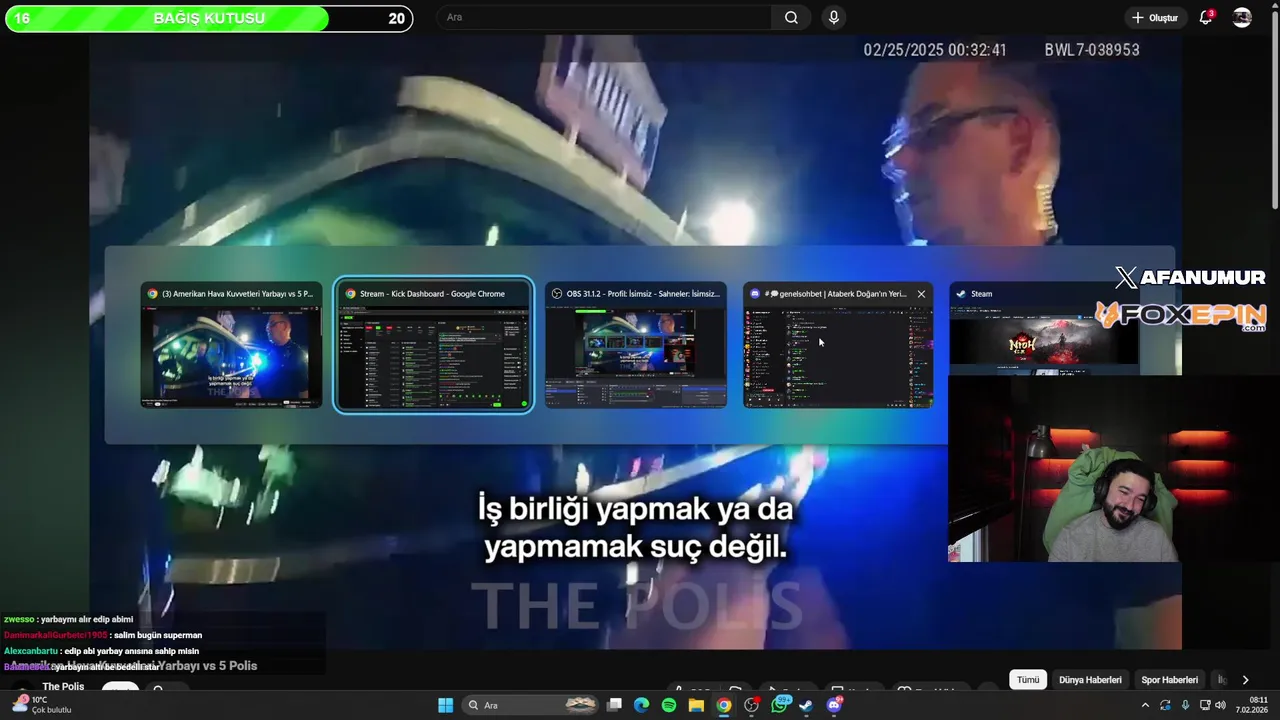Show more chips with right arrow

pos(1245,680)
